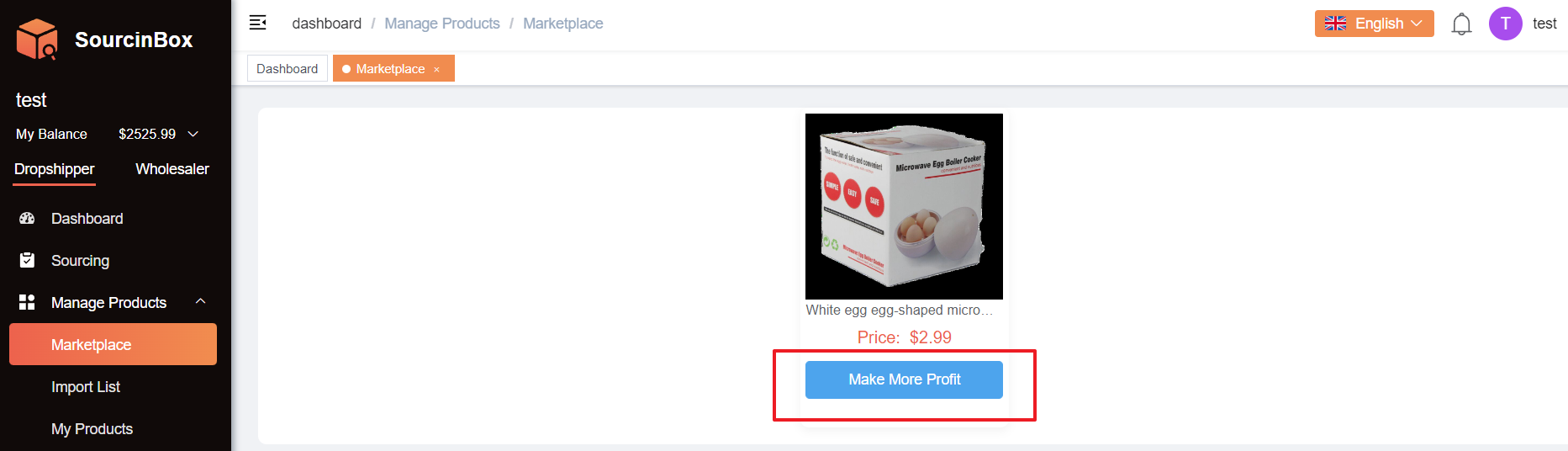Viewport: 1568px width, 451px height.
Task: Click the Manage Products grid icon
Action: (27, 303)
